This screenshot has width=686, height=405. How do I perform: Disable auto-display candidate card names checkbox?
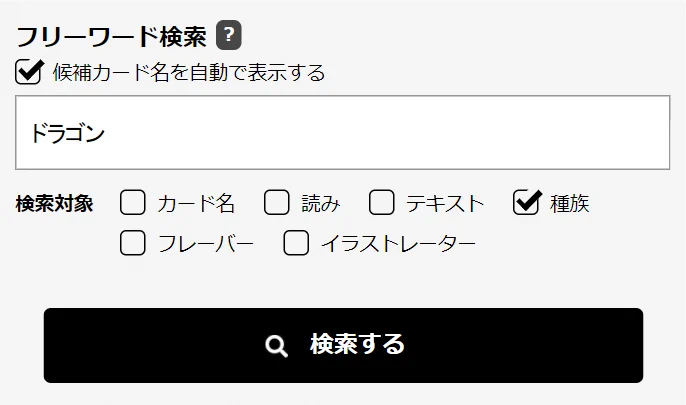tap(28, 71)
